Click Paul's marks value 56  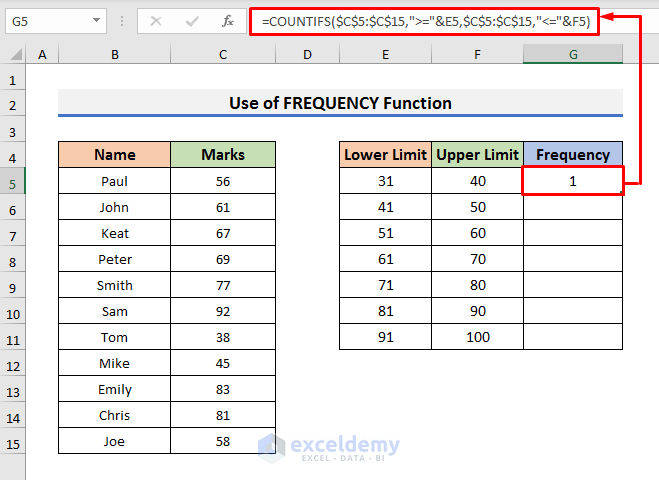(x=223, y=181)
